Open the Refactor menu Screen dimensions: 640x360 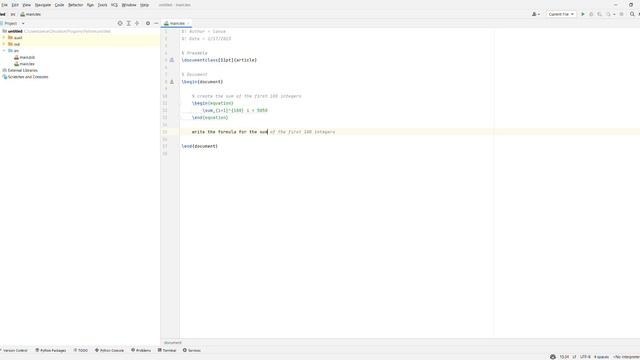[76, 5]
